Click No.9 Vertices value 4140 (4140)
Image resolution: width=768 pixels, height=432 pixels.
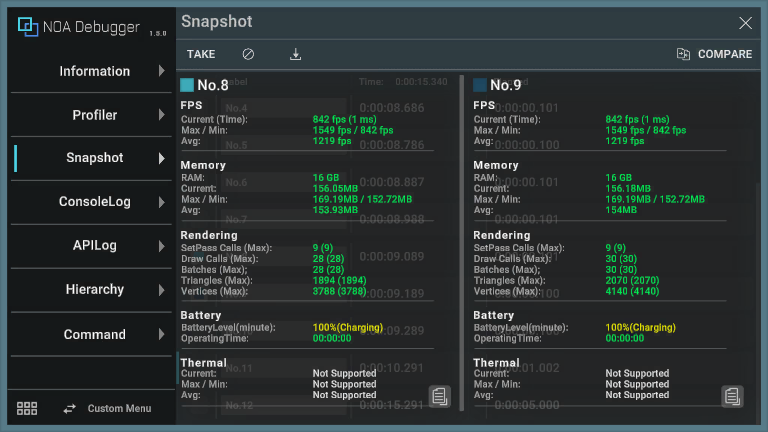tap(632, 291)
